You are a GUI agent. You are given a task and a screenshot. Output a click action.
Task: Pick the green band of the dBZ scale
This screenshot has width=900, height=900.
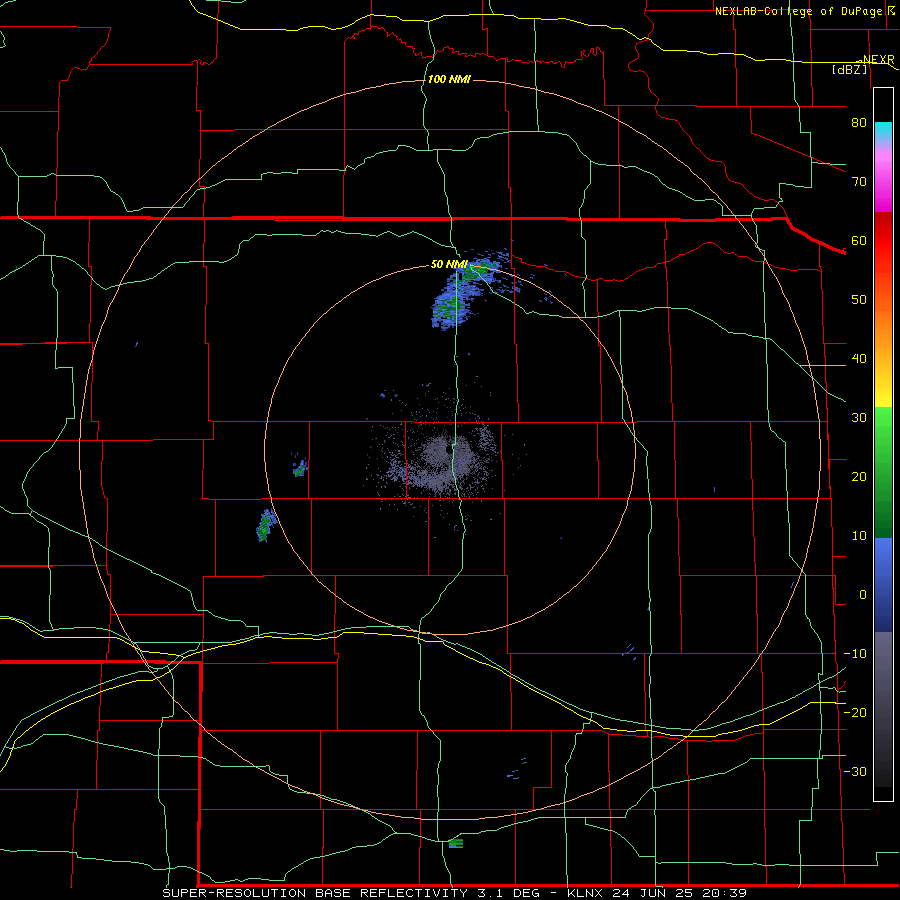click(883, 472)
